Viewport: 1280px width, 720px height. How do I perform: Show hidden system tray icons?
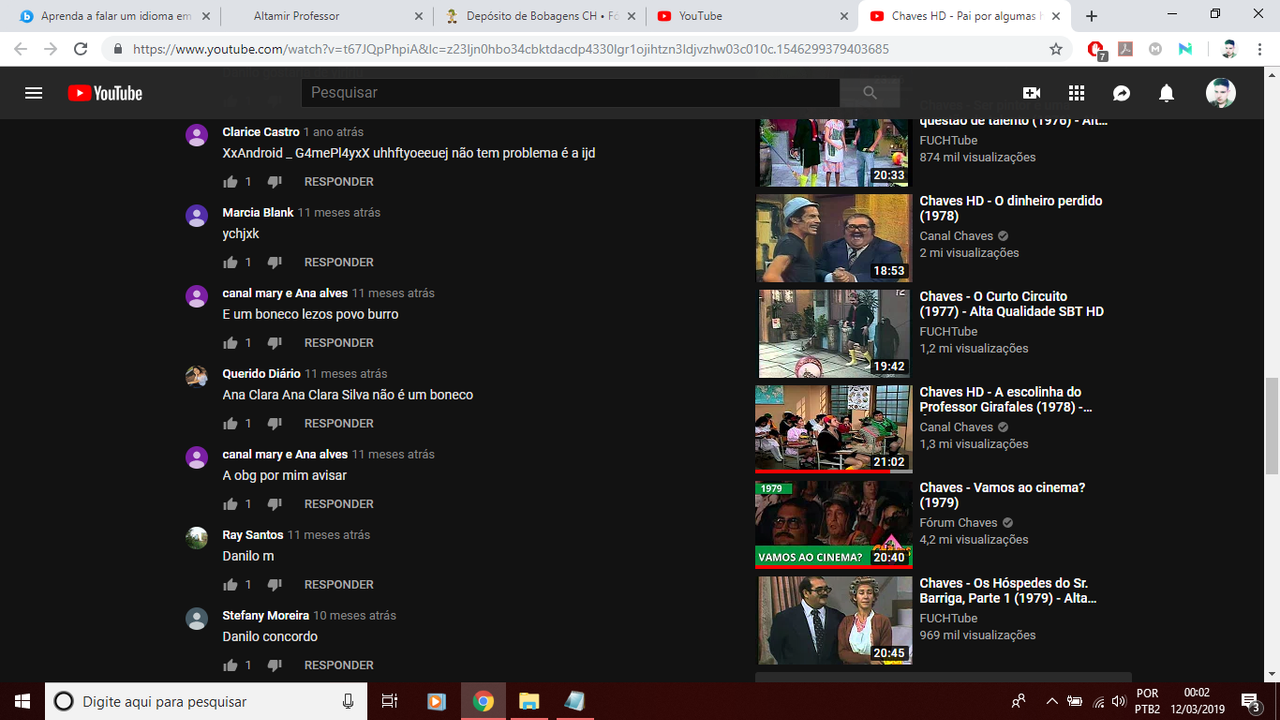tap(1051, 701)
